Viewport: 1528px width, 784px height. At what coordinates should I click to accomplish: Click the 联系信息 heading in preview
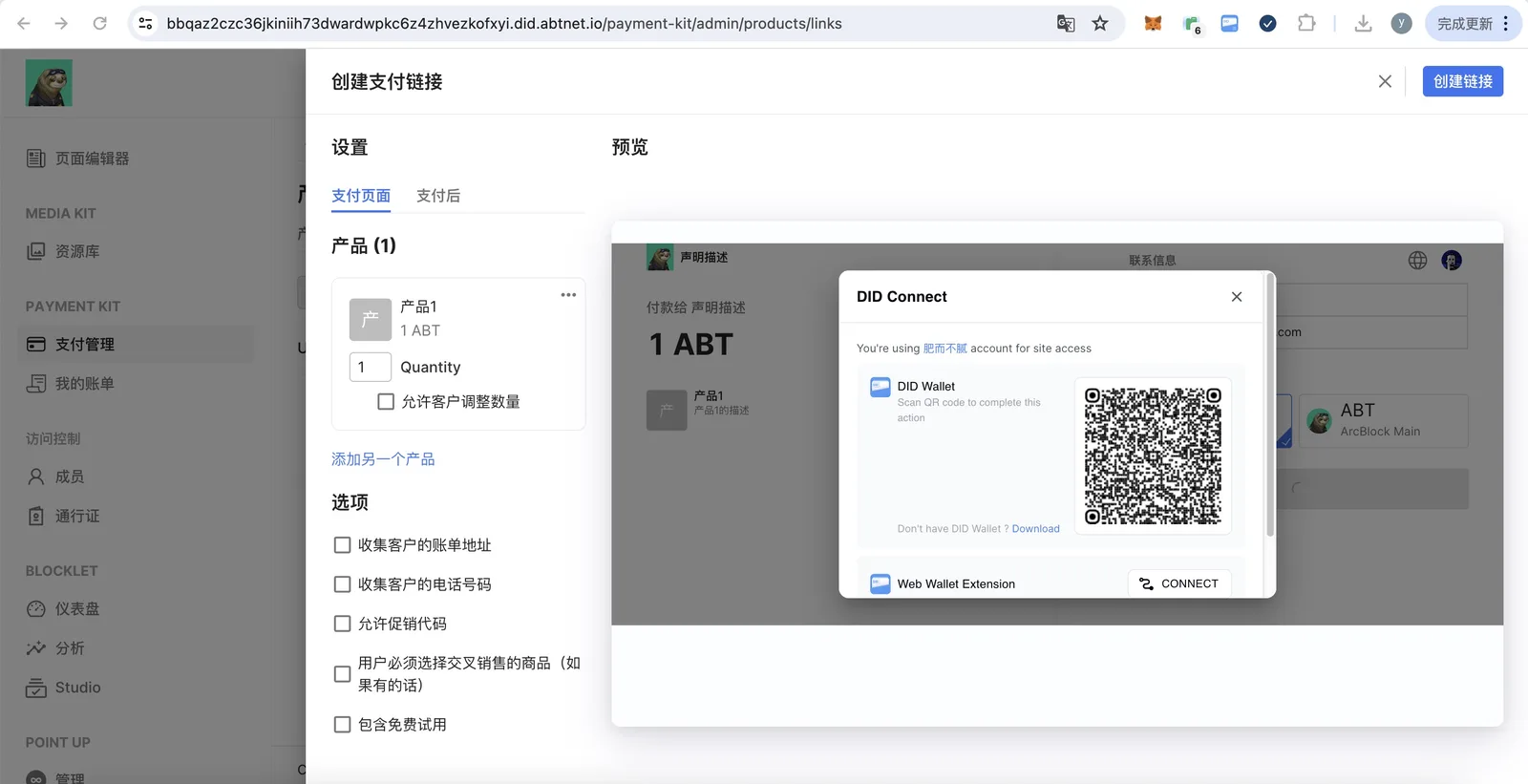tap(1153, 261)
